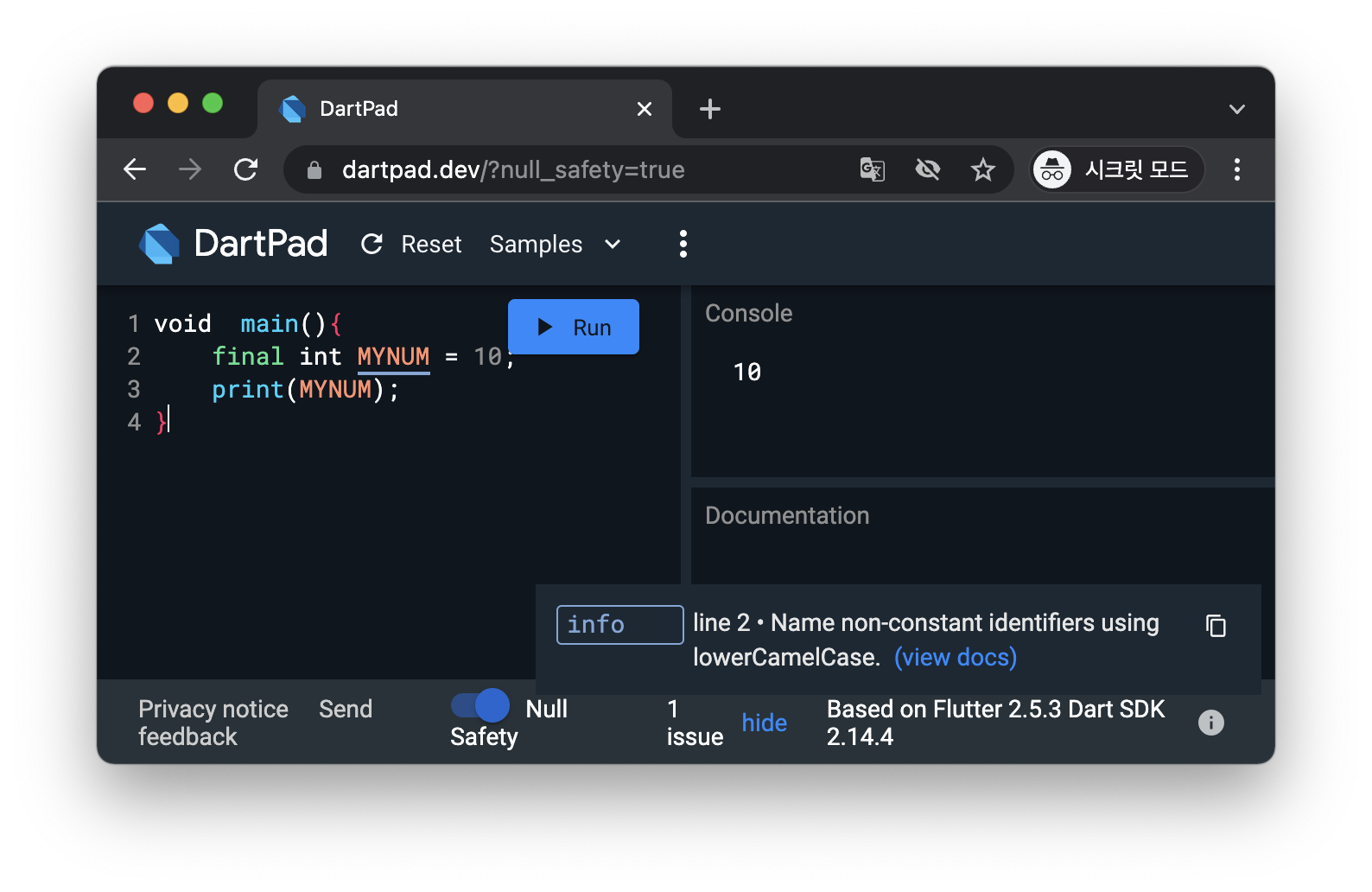Click the macOS yellow minimize window button
The height and width of the screenshot is (892, 1372).
point(178,104)
